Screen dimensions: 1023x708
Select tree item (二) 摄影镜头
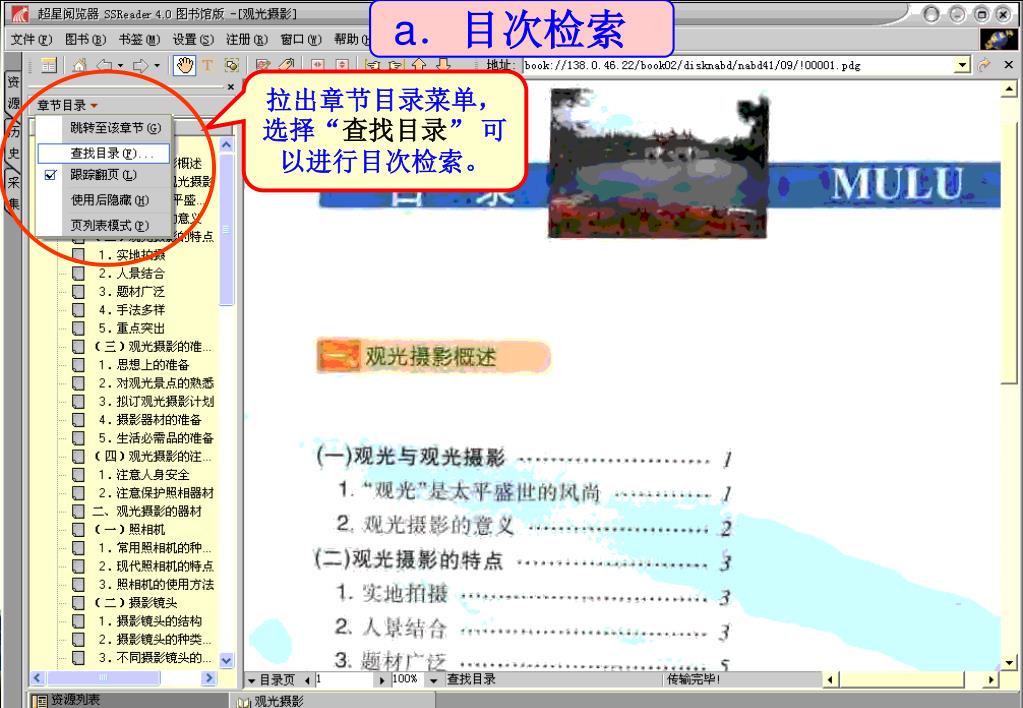(136, 602)
